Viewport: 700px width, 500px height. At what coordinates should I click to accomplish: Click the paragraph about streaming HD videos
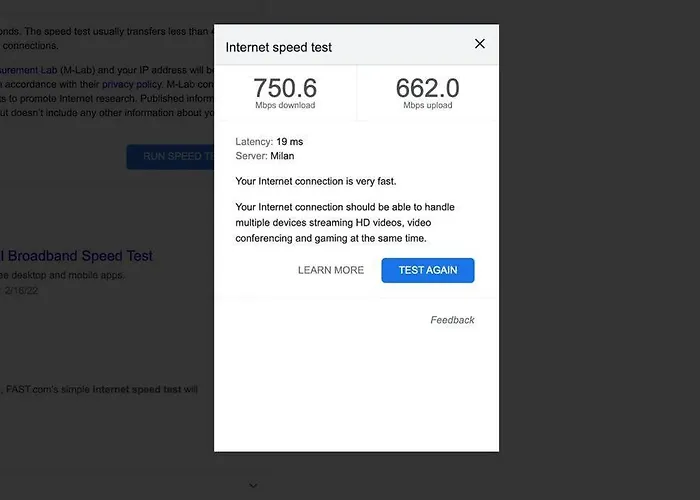[x=345, y=222]
